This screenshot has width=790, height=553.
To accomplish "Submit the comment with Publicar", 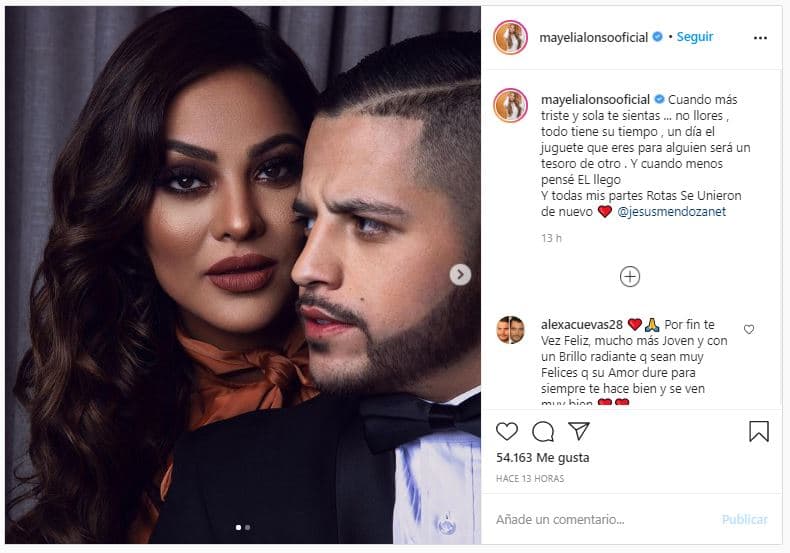I will coord(745,520).
